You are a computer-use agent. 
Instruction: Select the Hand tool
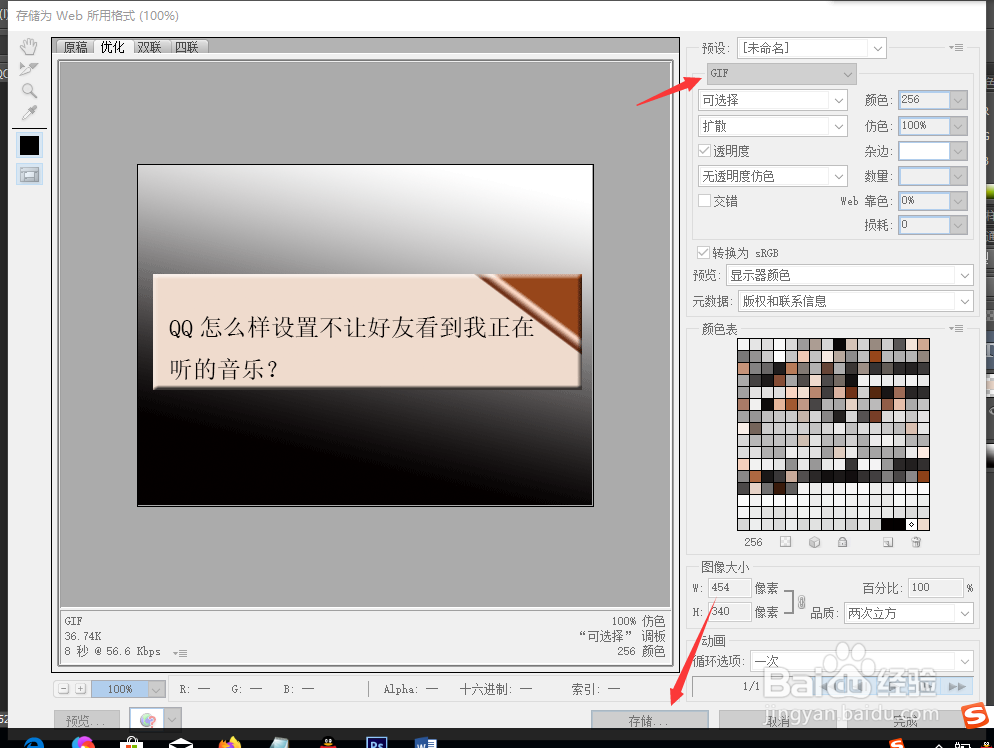tap(29, 47)
